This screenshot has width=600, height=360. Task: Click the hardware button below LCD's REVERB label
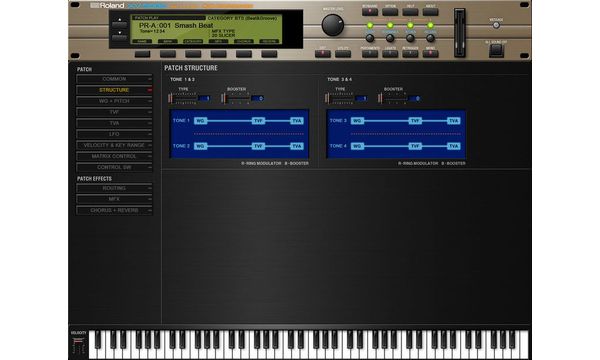[269, 54]
